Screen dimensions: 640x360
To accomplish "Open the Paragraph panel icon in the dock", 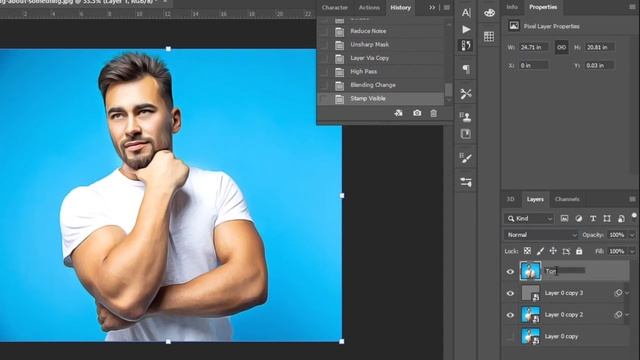I will (x=466, y=69).
